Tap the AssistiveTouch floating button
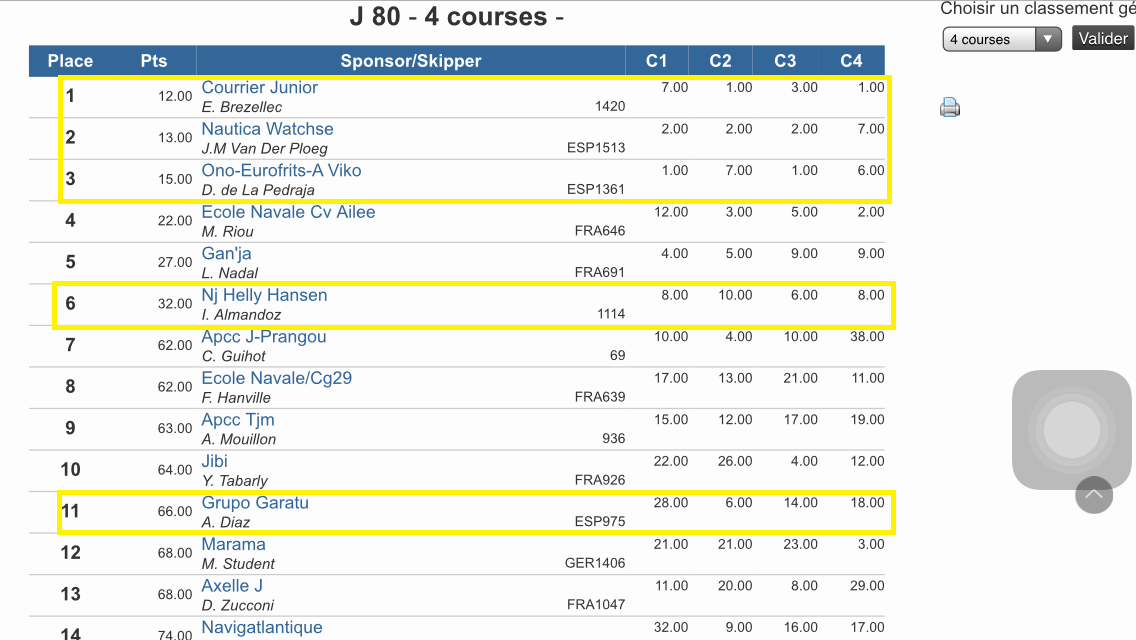This screenshot has width=1136, height=640. point(1071,430)
